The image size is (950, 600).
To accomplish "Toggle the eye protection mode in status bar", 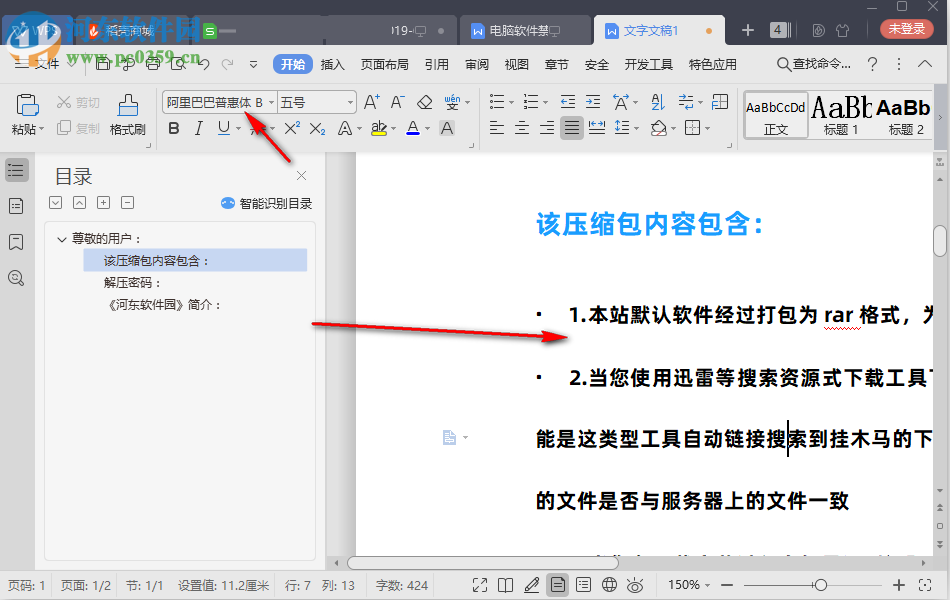I will click(x=635, y=585).
